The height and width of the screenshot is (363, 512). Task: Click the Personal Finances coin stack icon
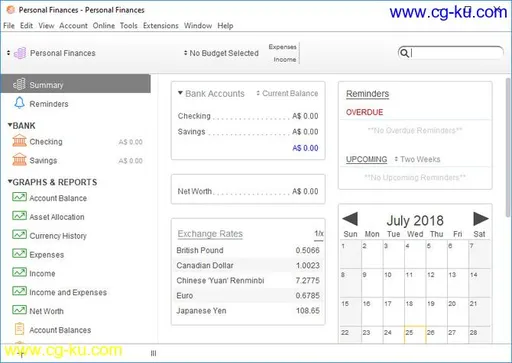20,53
